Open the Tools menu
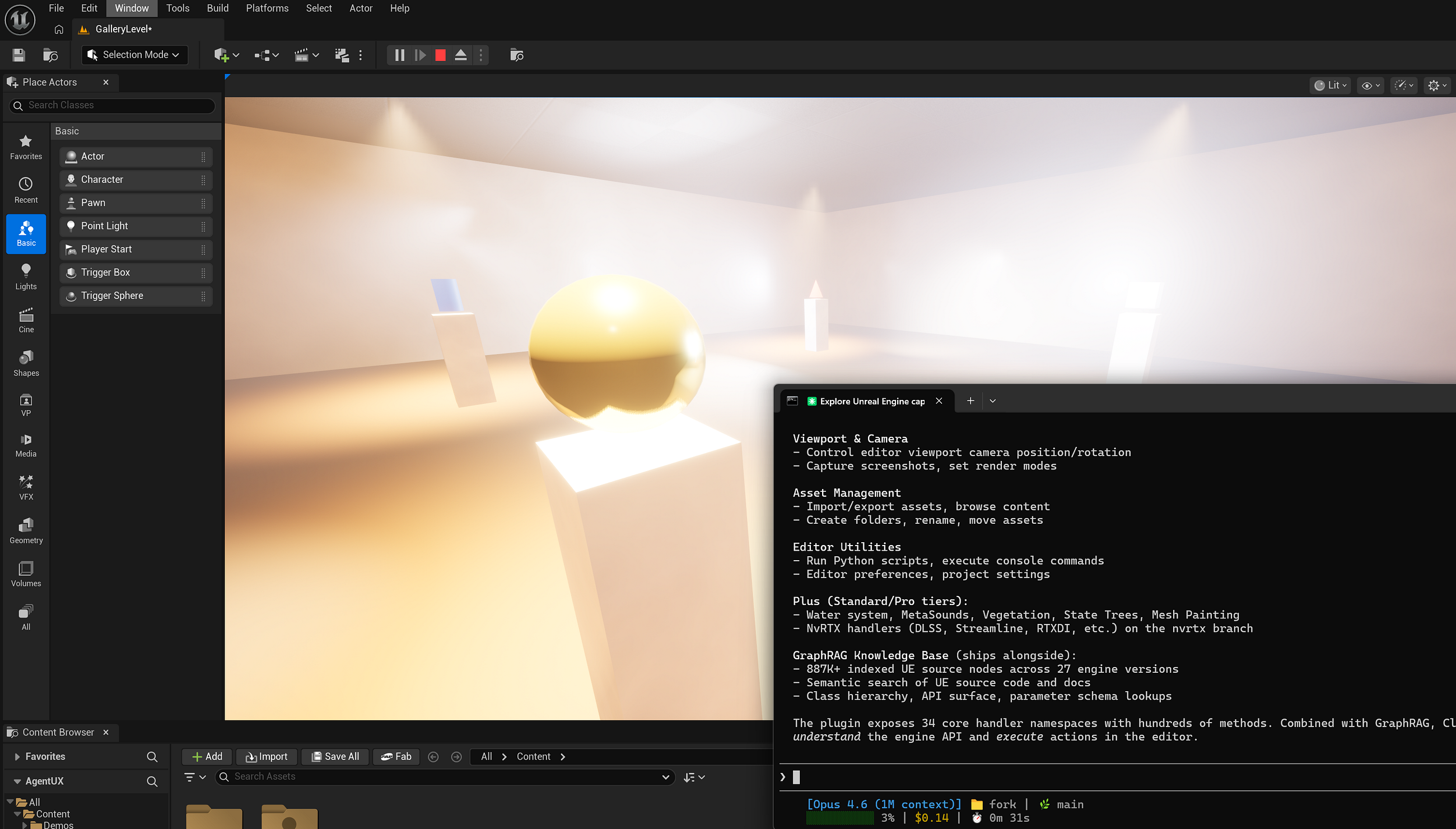 click(x=178, y=8)
